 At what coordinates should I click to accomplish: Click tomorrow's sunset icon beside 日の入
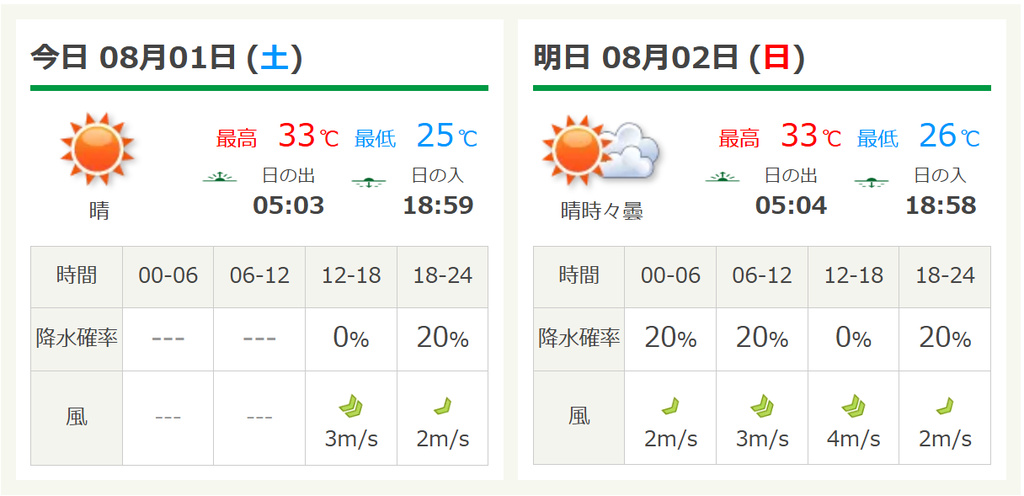(x=871, y=182)
